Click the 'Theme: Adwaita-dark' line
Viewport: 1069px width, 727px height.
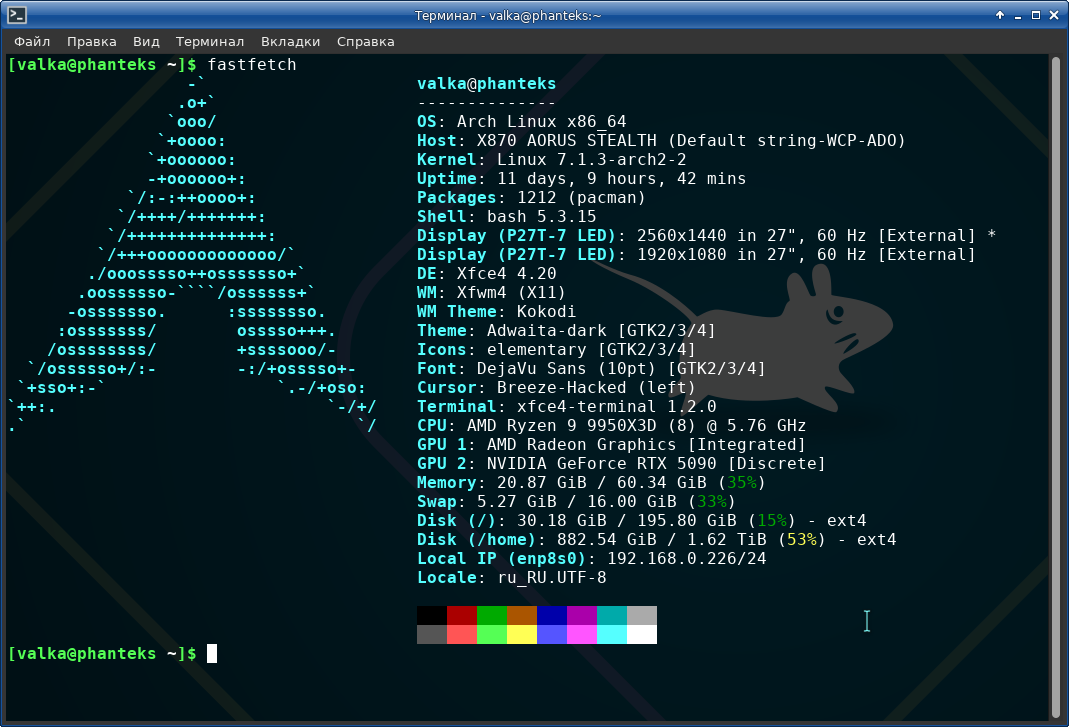pos(567,331)
